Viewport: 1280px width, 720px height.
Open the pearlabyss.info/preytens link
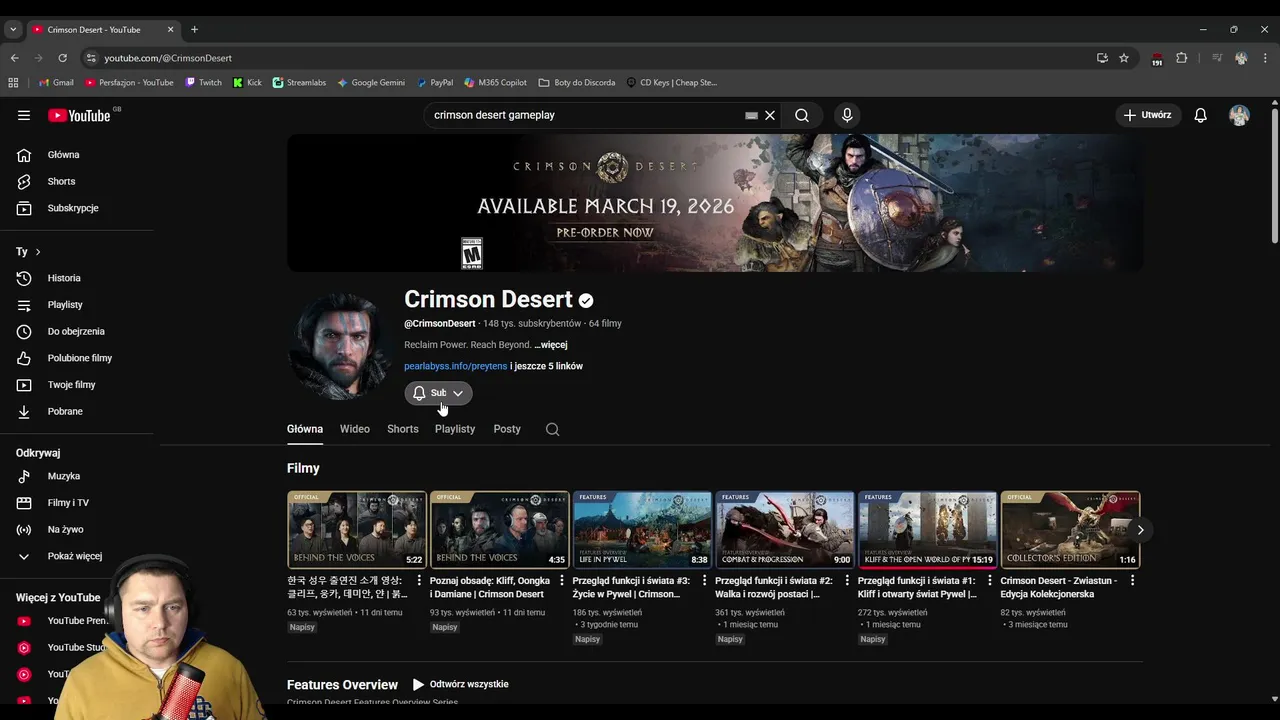[x=455, y=366]
